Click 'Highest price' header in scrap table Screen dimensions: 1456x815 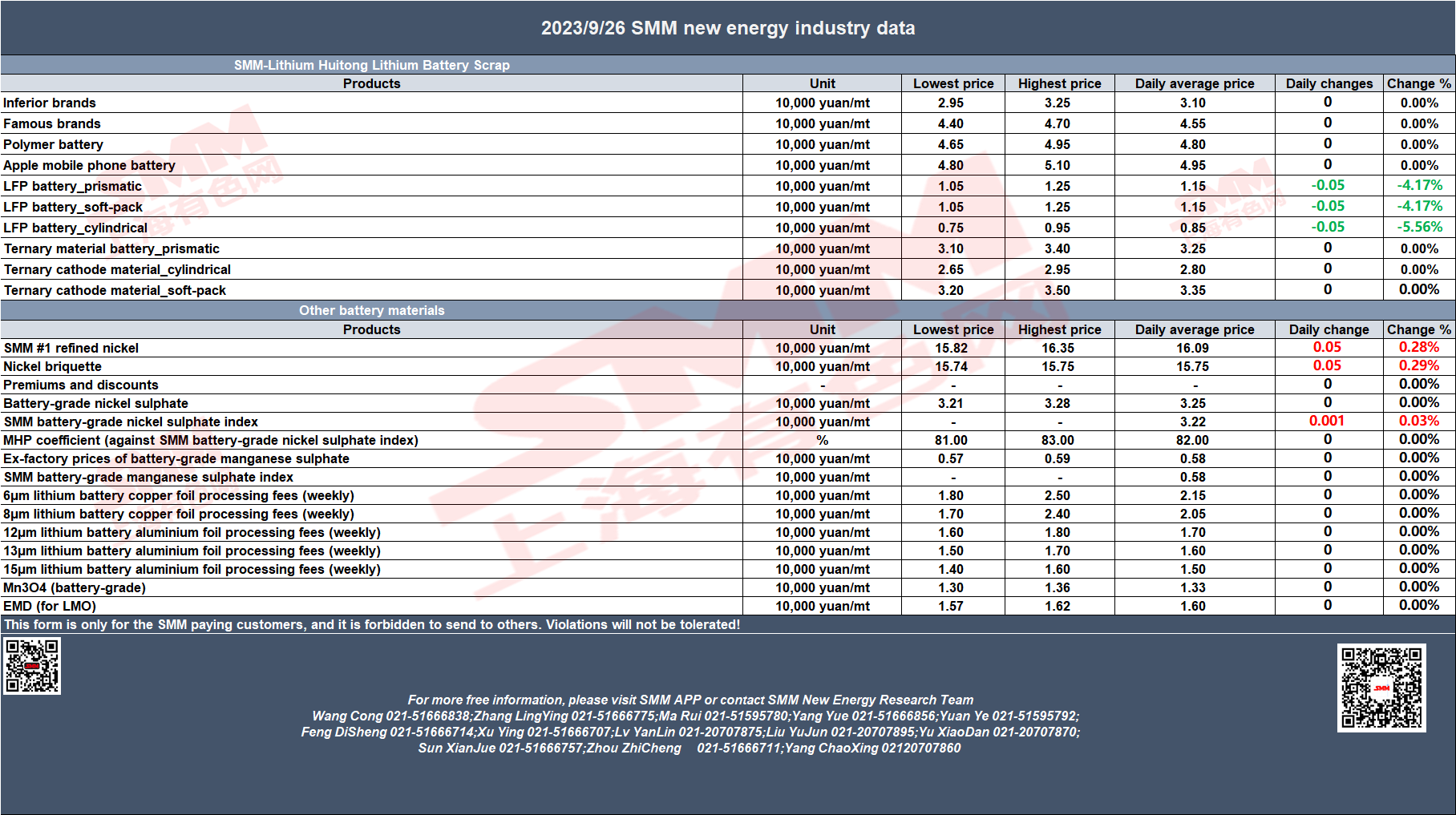point(1059,83)
